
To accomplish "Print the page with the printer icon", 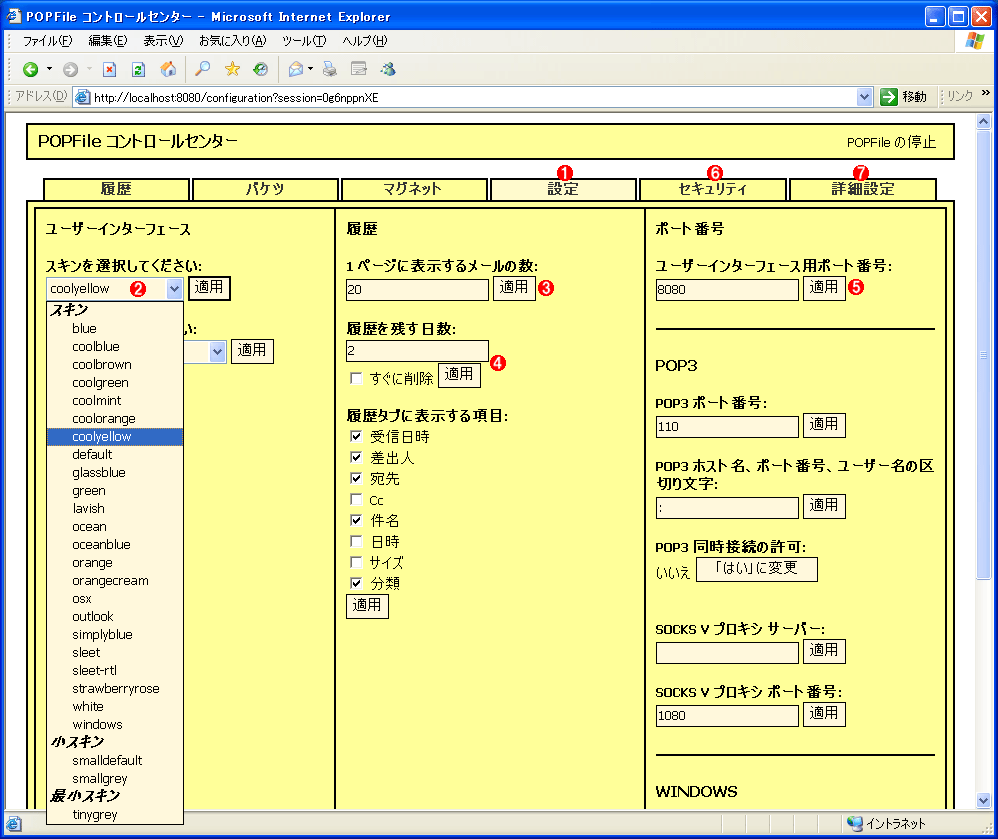I will 329,69.
